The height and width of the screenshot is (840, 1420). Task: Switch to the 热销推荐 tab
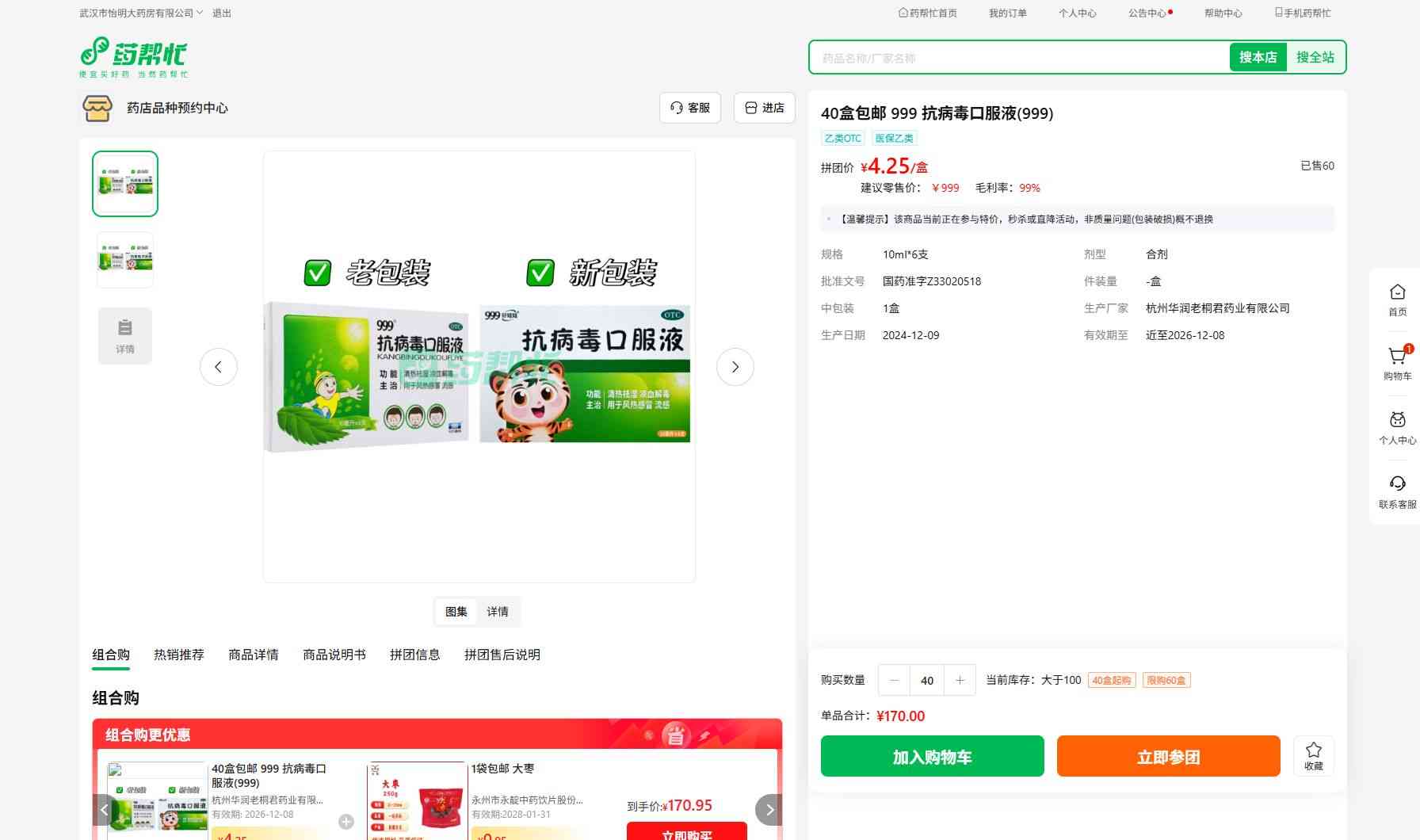tap(179, 655)
